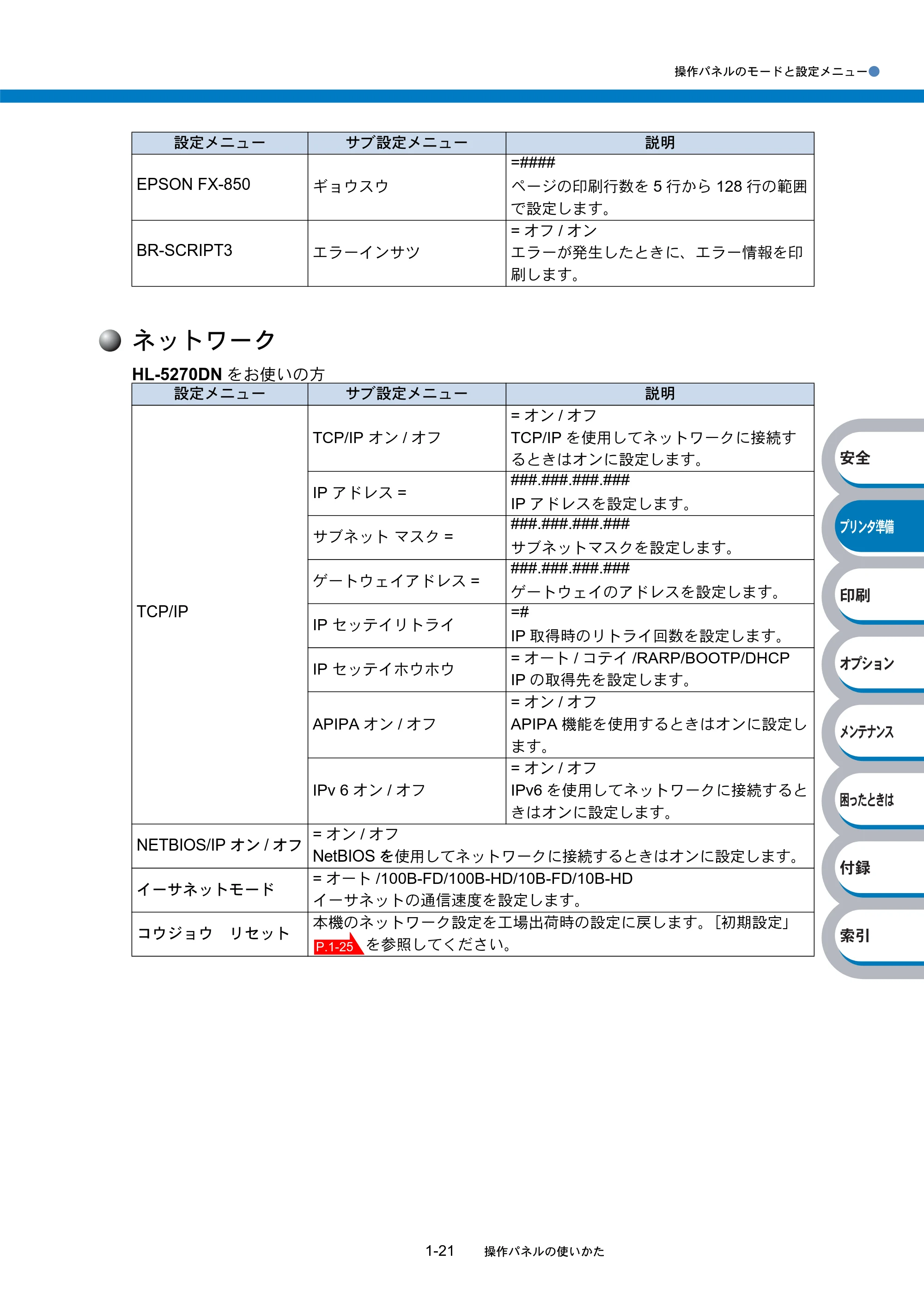
Task: Select the コウジョウ リセット cell
Action: coord(220,934)
